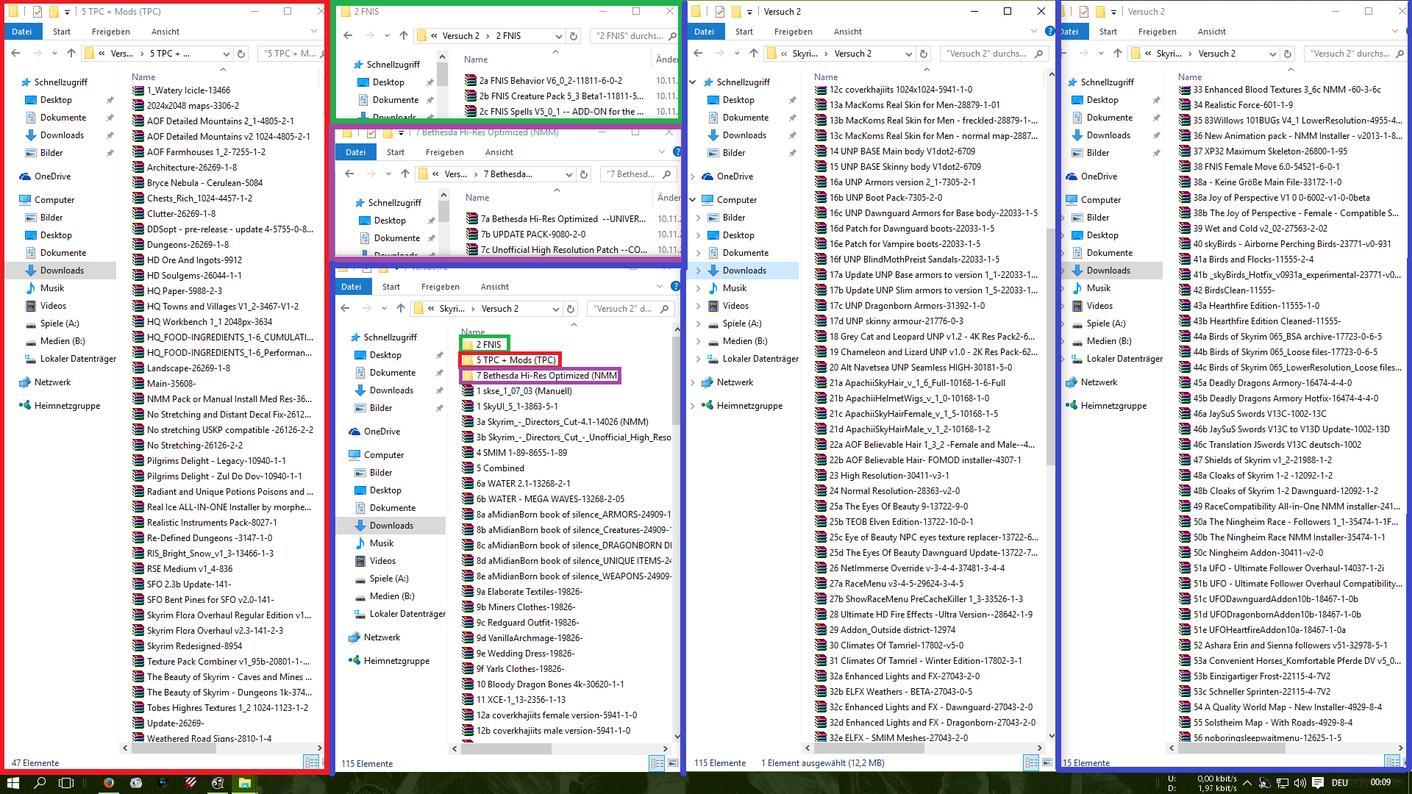Open the Ansicht tab in 5 TPC window
This screenshot has width=1412, height=794.
coord(166,32)
